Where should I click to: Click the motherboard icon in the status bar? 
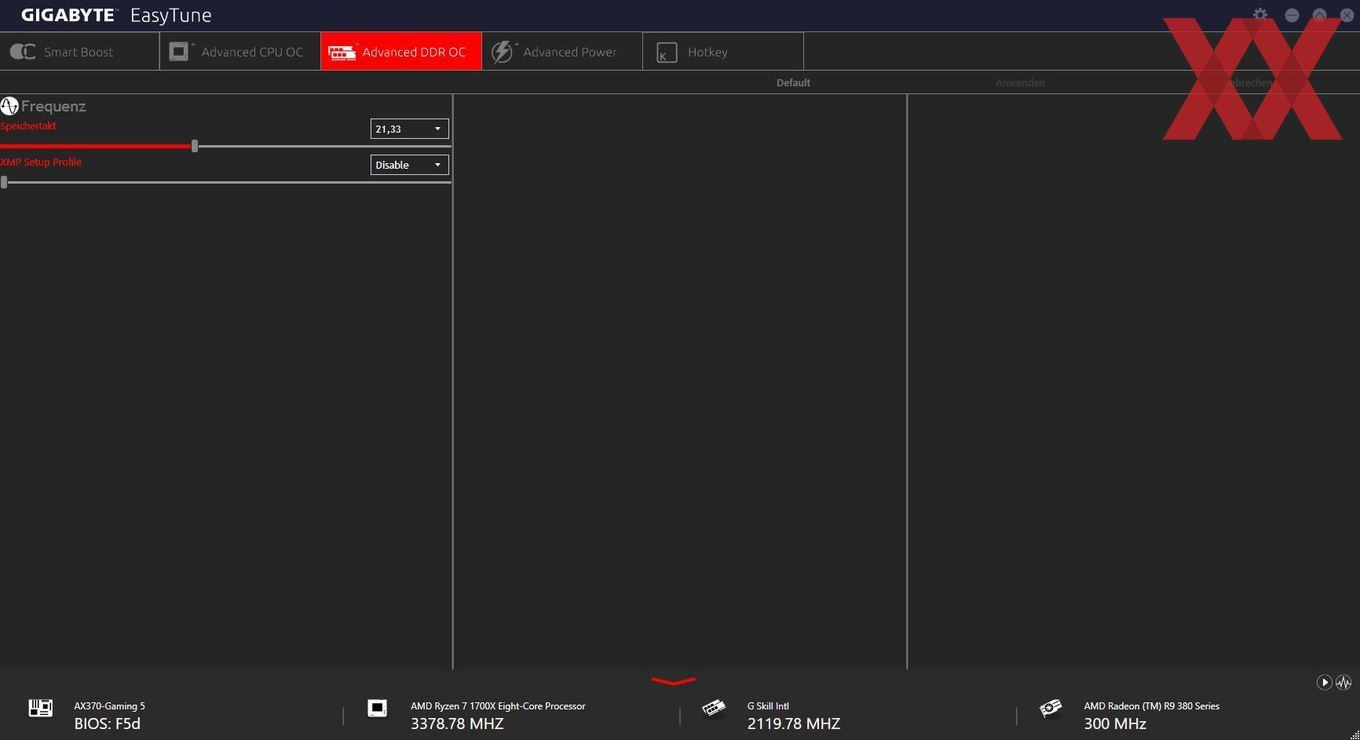[41, 708]
